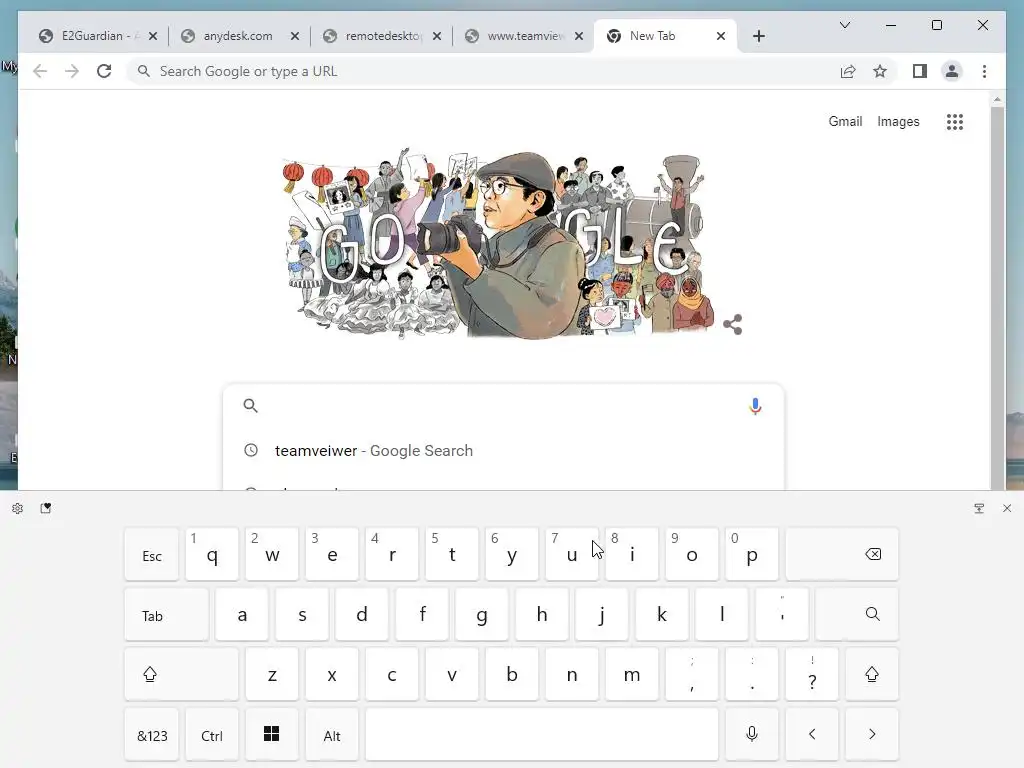Screen dimensions: 1024x768
Task: Focus the Google search box
Action: [503, 406]
